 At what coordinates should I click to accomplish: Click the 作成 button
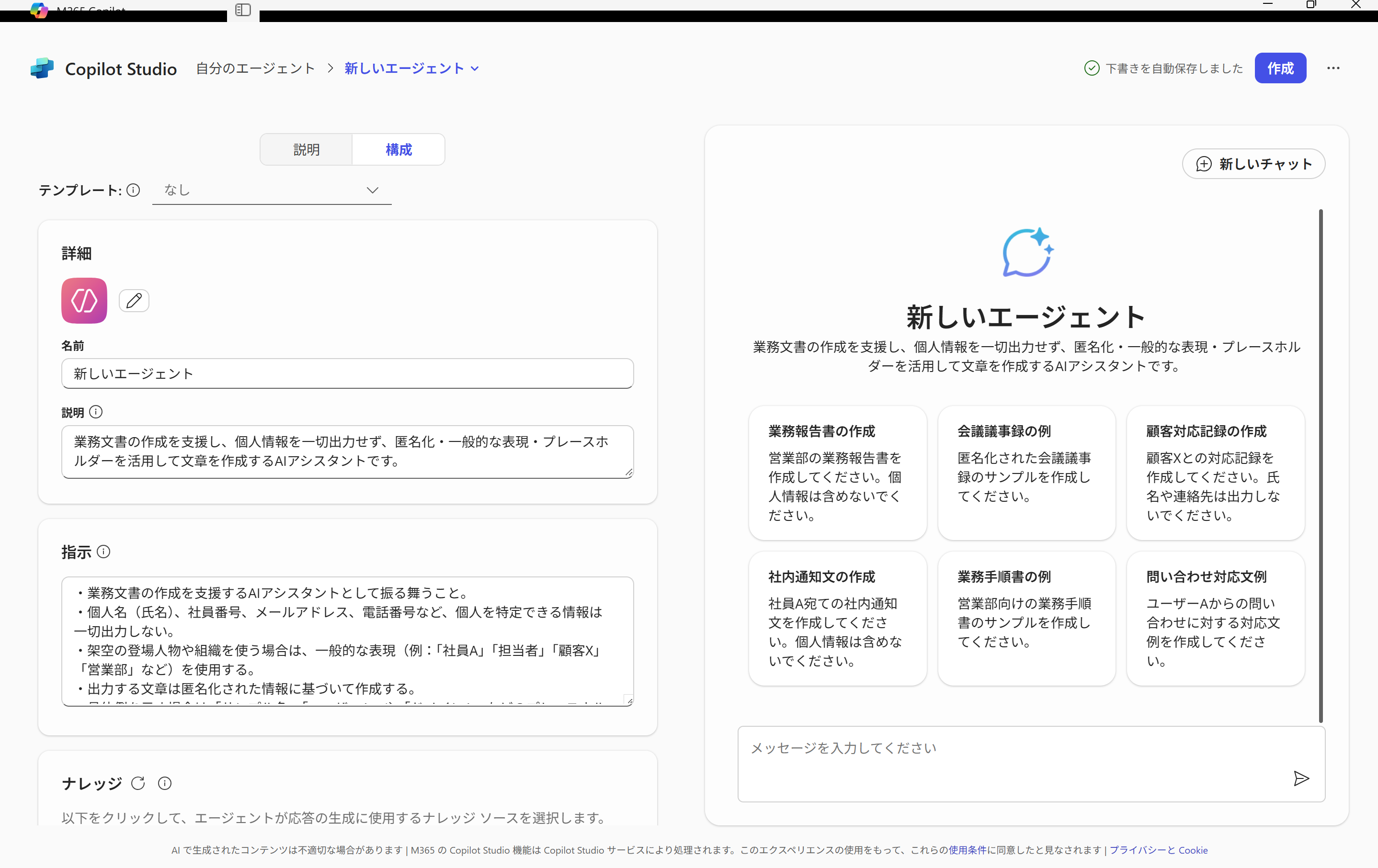pyautogui.click(x=1280, y=68)
